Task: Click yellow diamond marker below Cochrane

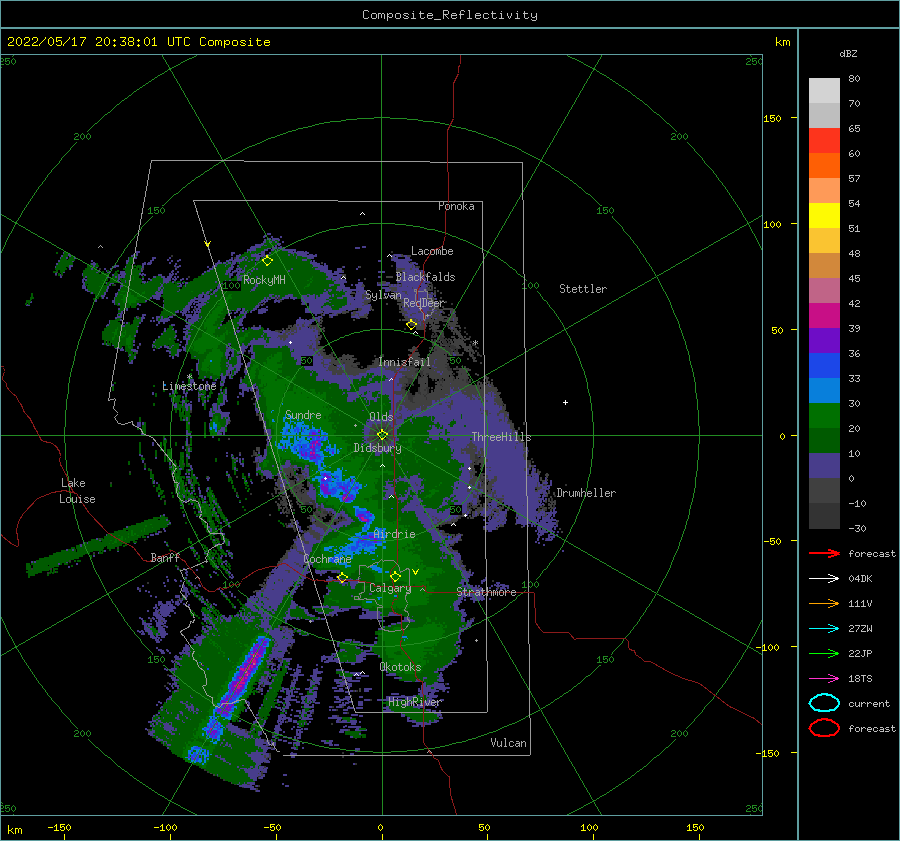Action: coord(342,578)
